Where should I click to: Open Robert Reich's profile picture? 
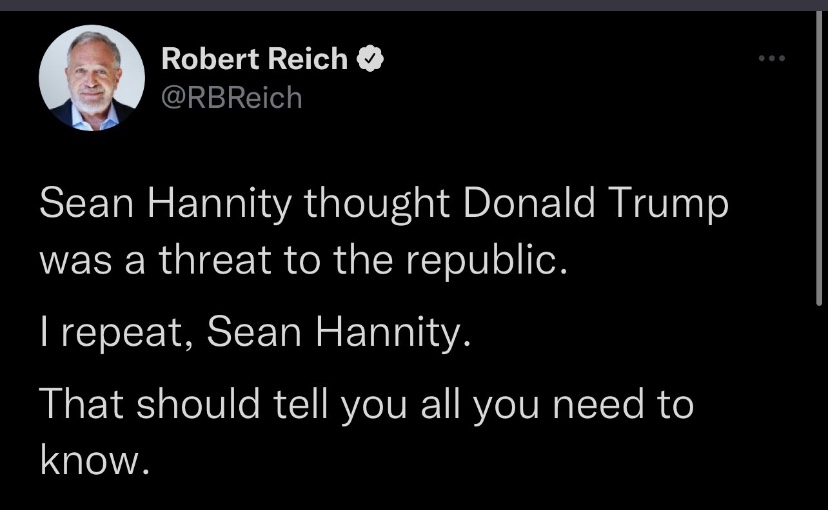pyautogui.click(x=89, y=79)
